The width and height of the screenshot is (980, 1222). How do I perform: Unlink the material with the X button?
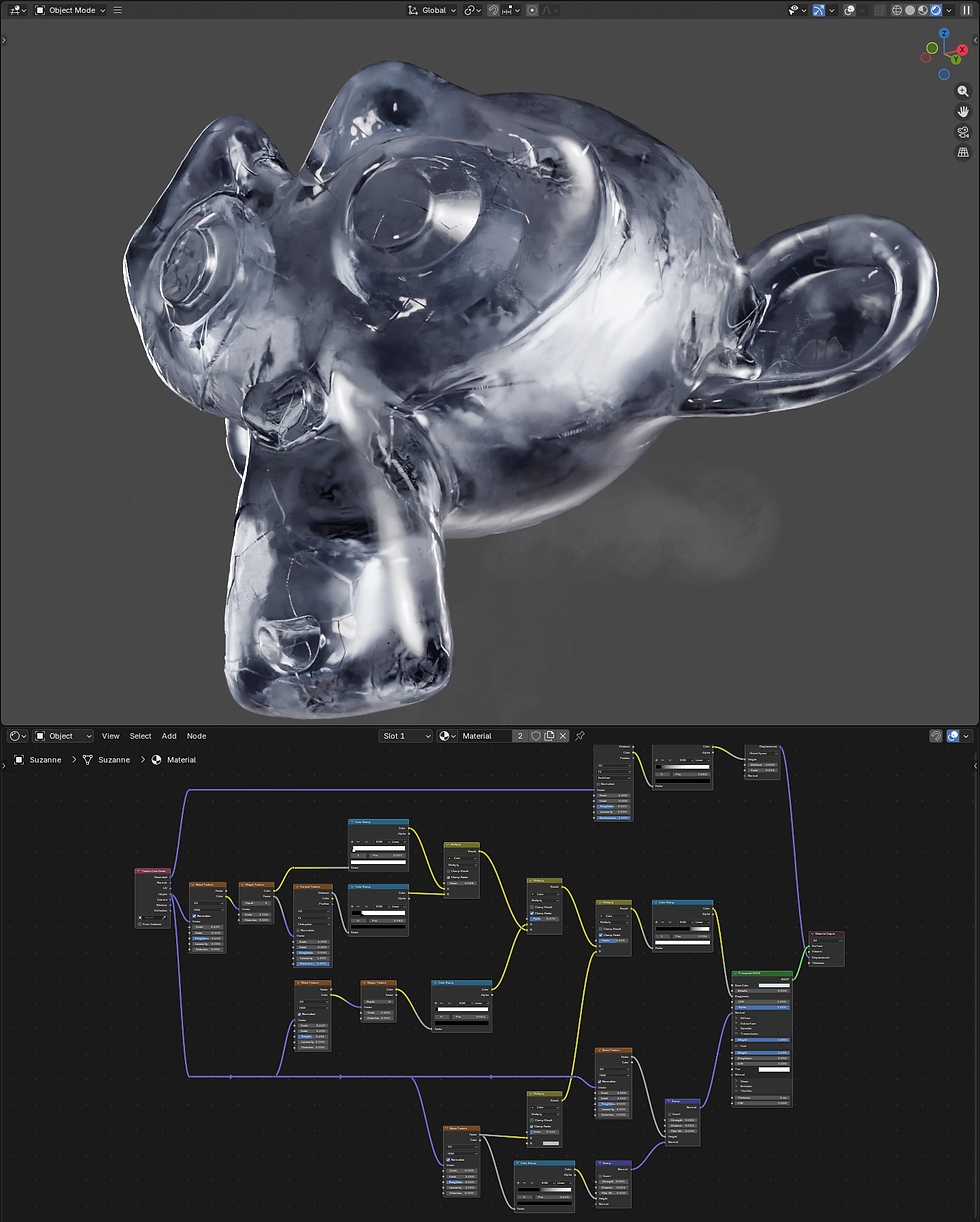coord(564,736)
